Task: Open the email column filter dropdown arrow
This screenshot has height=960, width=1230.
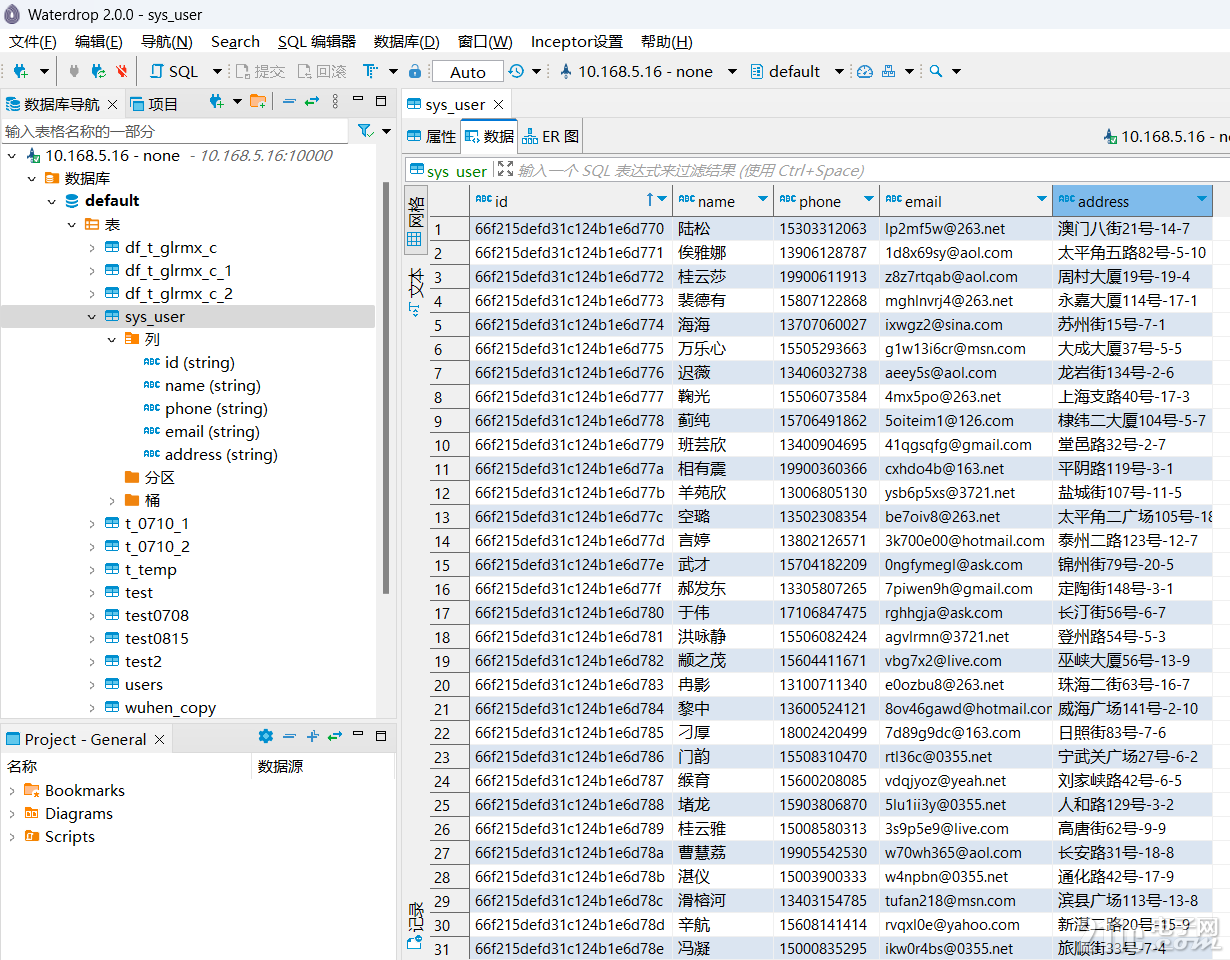Action: point(1043,200)
